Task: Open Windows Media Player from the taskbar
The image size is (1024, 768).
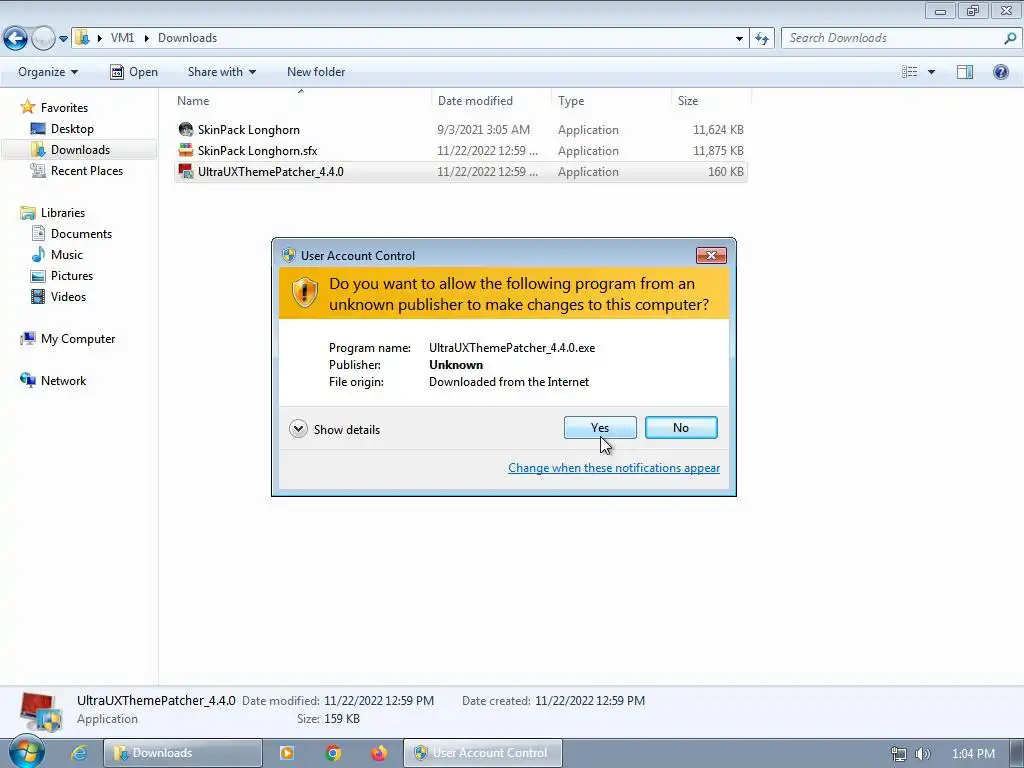Action: tap(286, 753)
